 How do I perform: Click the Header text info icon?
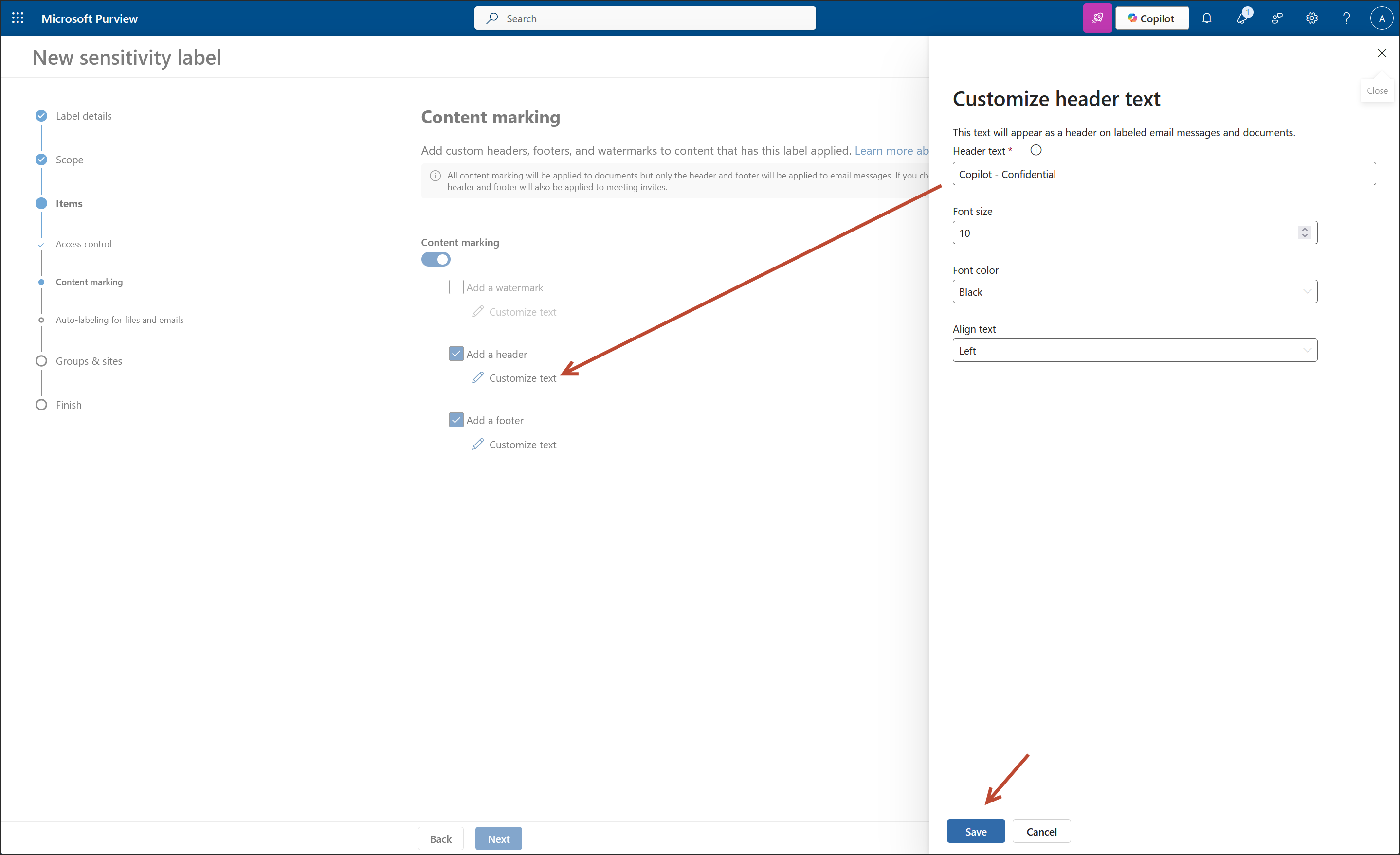(x=1036, y=150)
